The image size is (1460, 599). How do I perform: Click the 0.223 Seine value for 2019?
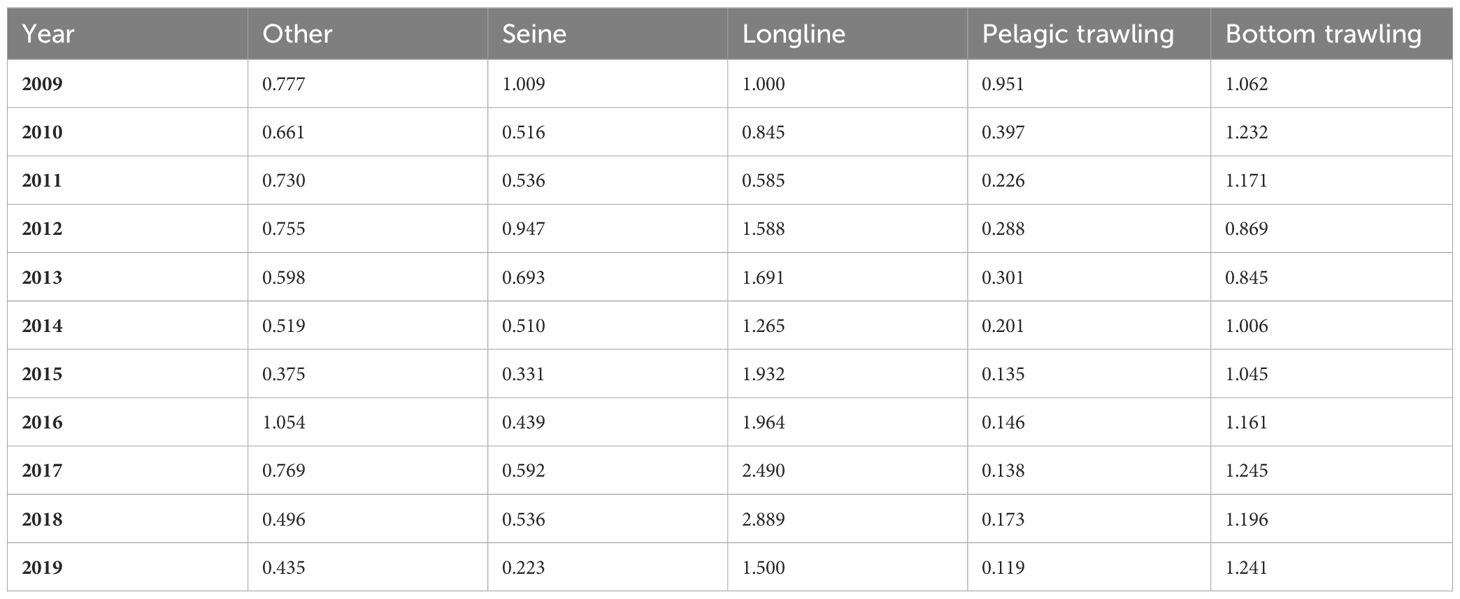(523, 568)
